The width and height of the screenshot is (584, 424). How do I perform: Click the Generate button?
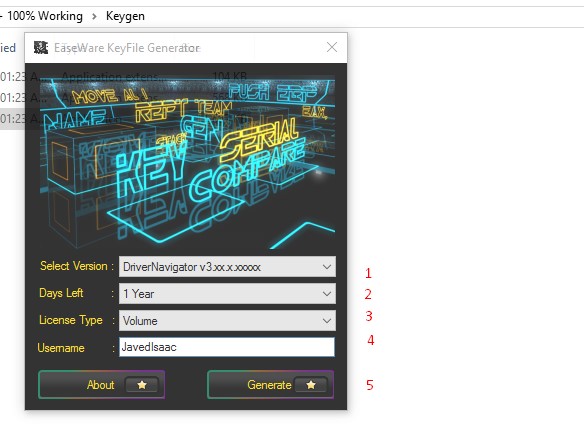(x=270, y=385)
